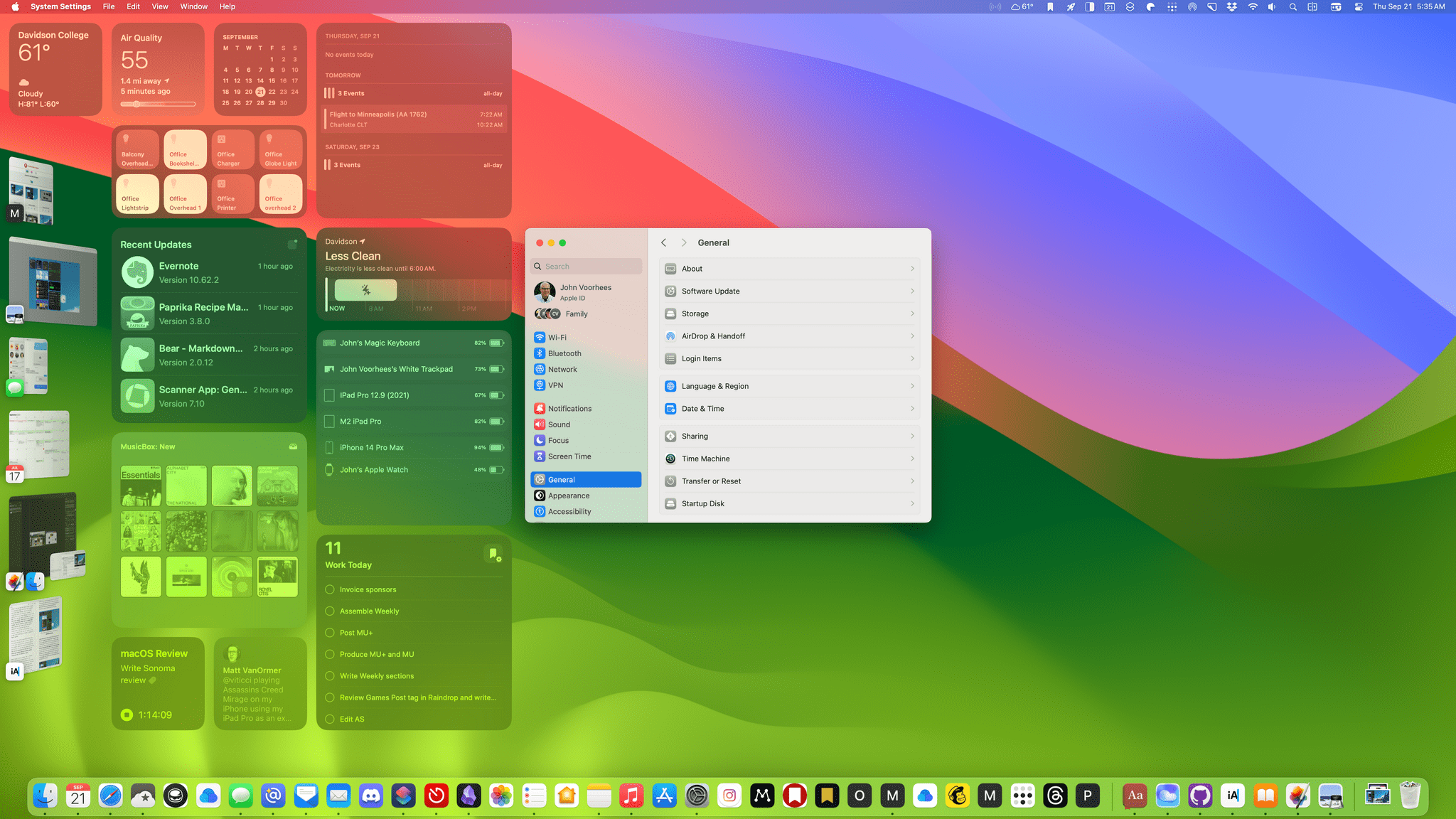Click the Air Quality index slider

pyautogui.click(x=158, y=104)
